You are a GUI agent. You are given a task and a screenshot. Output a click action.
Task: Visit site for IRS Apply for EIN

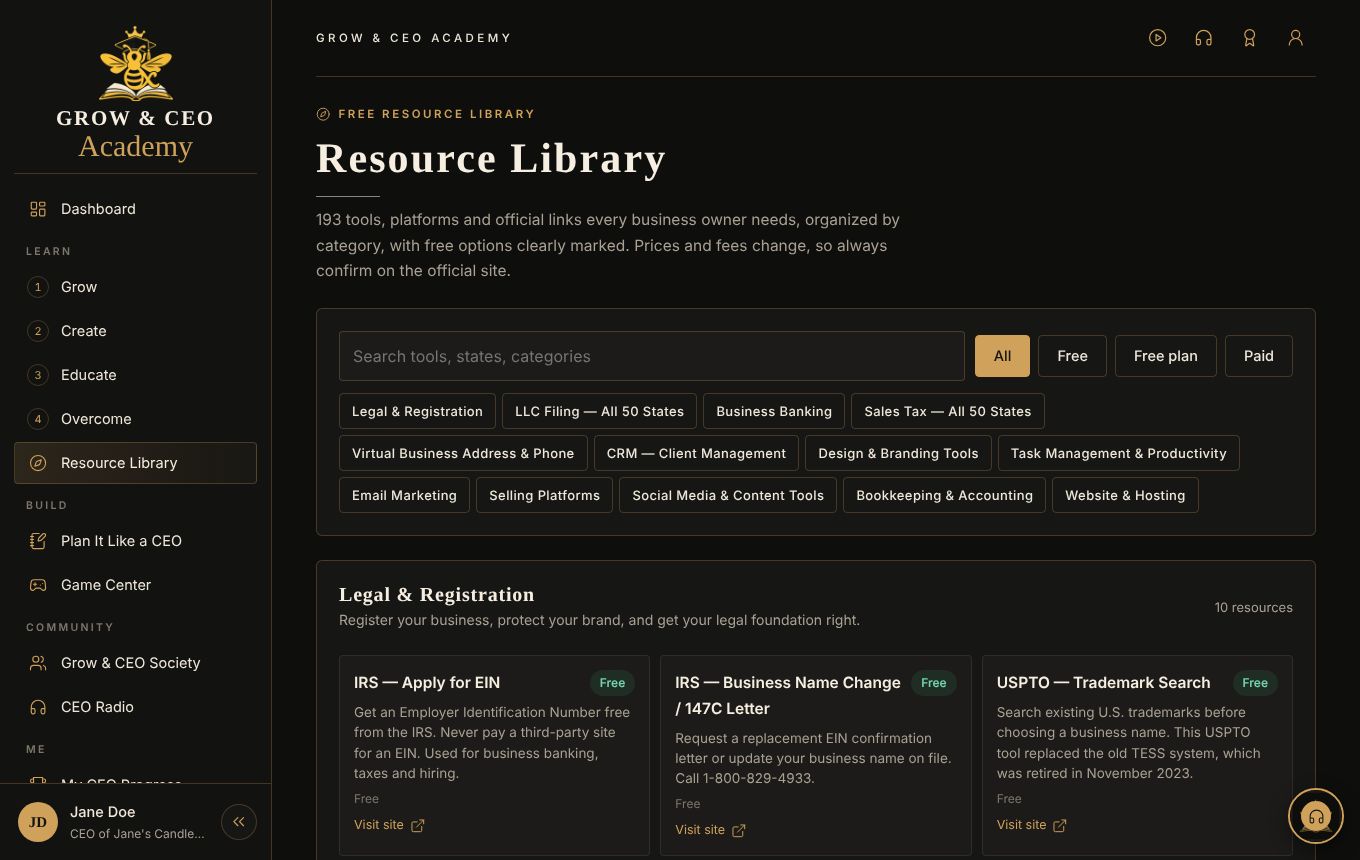389,825
